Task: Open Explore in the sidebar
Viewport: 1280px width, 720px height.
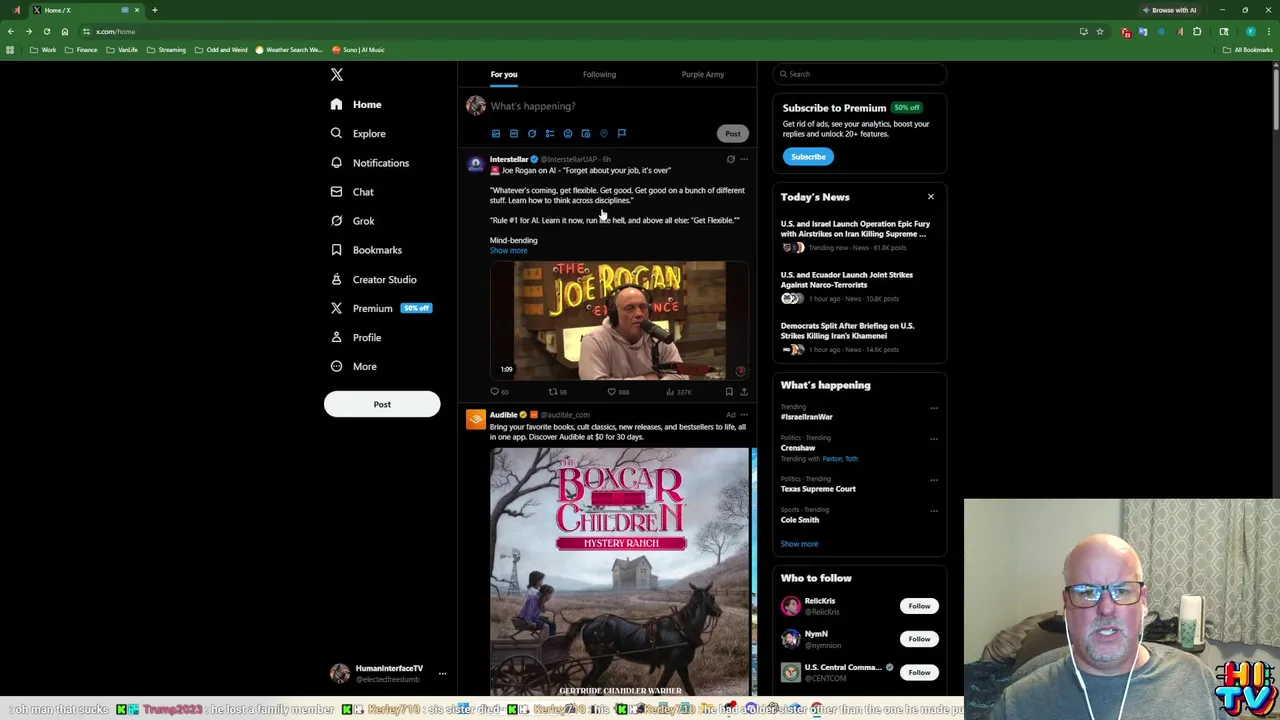Action: click(x=358, y=133)
